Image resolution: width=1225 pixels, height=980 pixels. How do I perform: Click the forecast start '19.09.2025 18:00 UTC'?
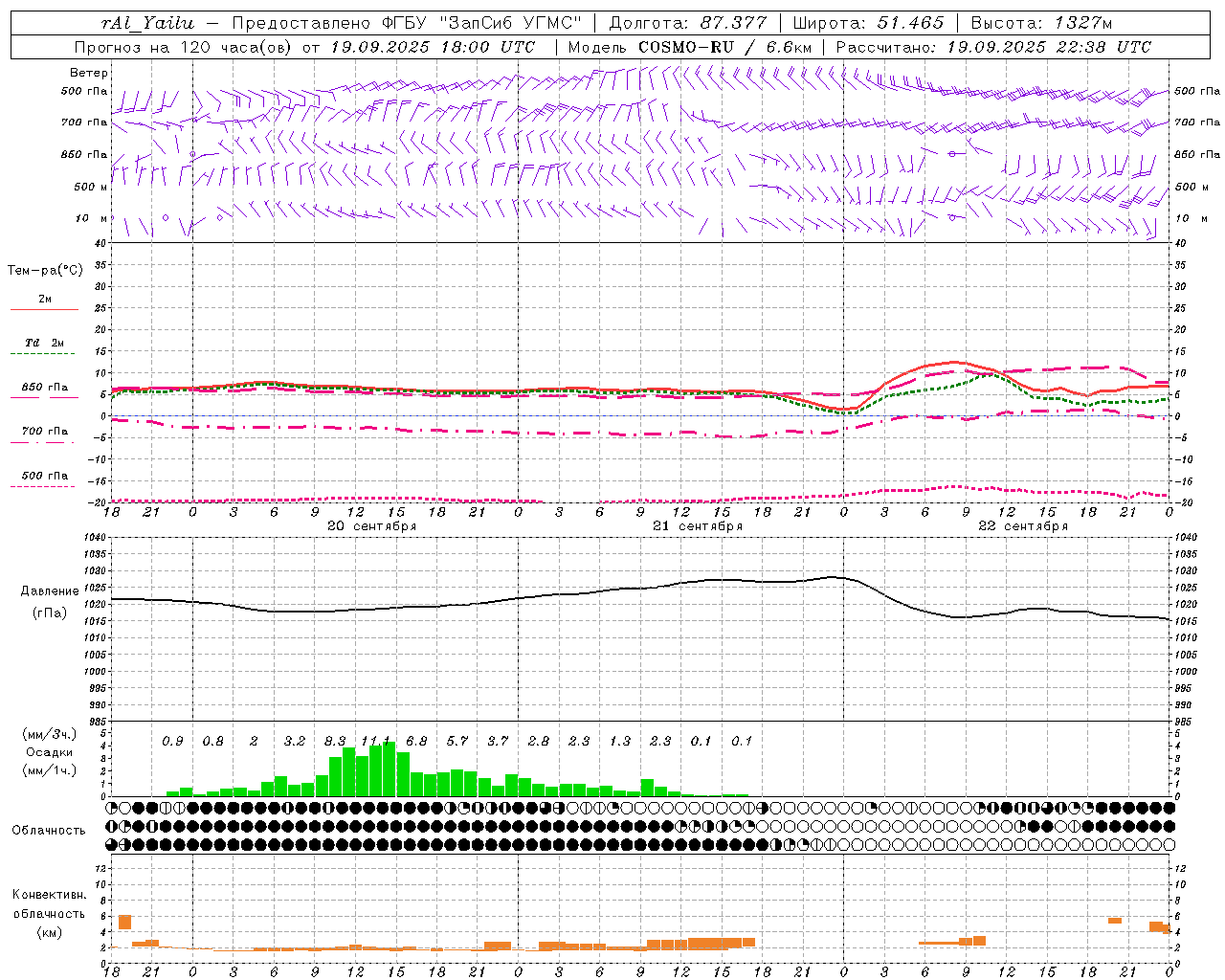[433, 47]
